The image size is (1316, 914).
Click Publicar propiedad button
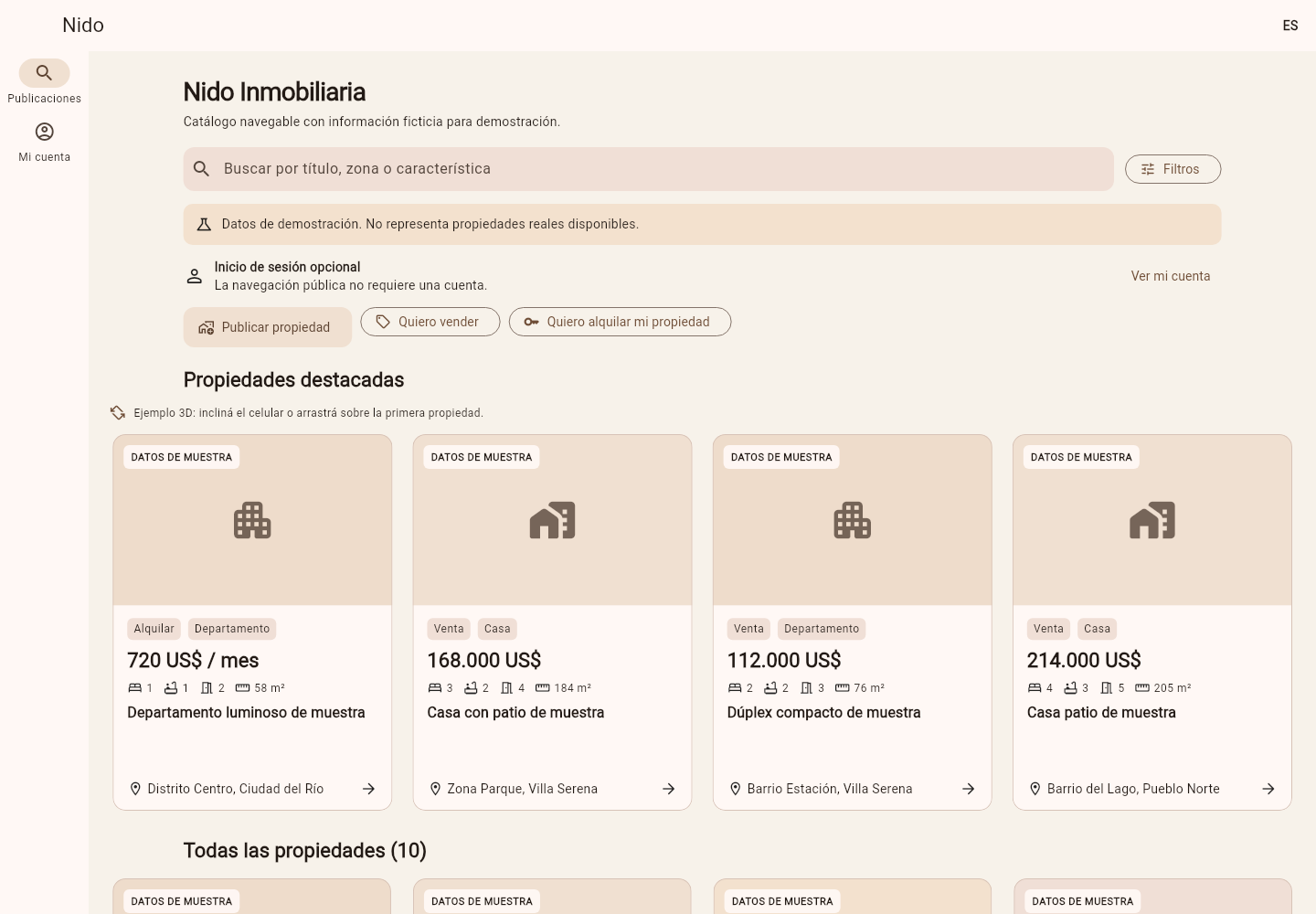tap(268, 327)
